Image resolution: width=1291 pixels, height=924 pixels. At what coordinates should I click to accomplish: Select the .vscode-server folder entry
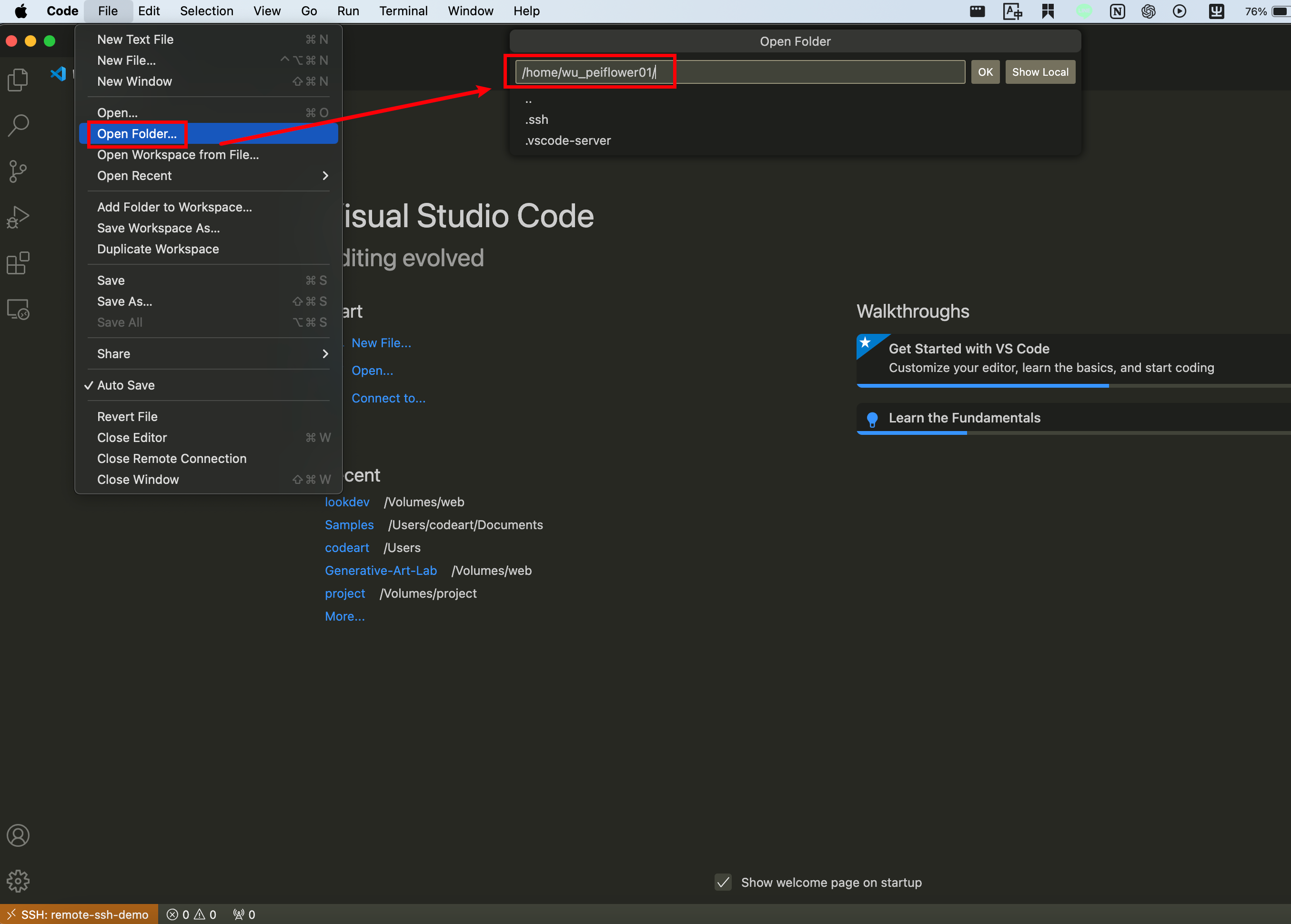tap(568, 141)
